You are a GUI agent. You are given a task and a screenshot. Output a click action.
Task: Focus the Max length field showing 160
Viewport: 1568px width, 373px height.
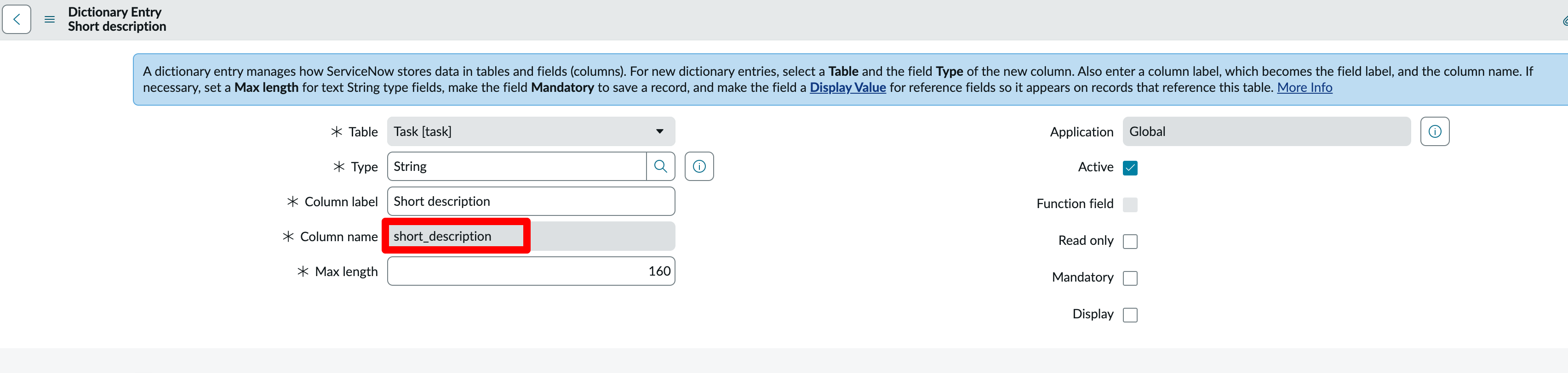531,271
